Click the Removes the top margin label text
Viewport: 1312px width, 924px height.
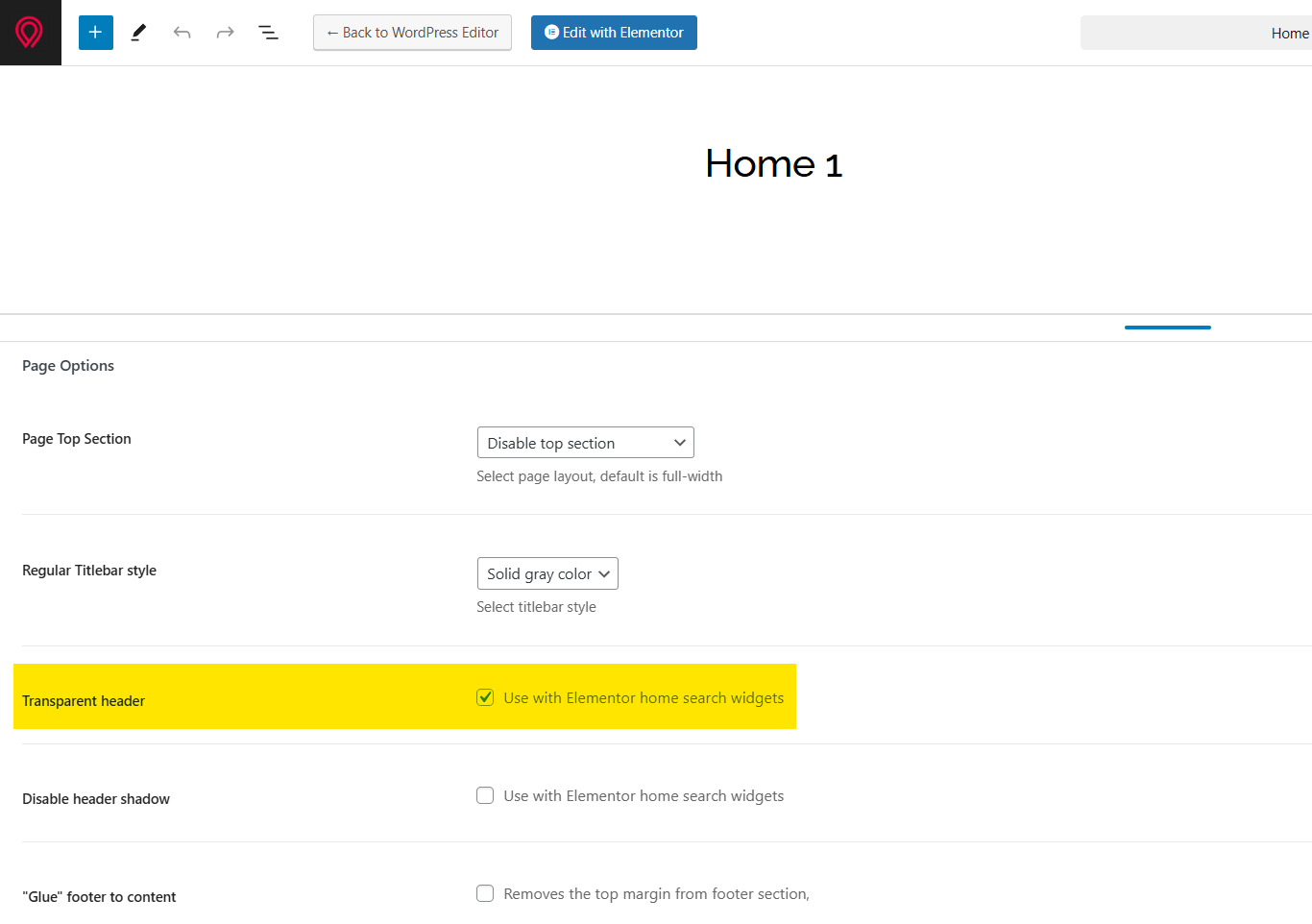pyautogui.click(x=656, y=894)
